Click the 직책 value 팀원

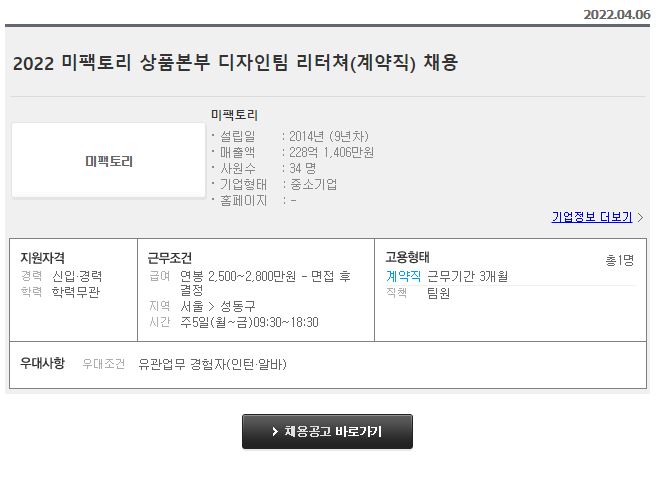click(x=438, y=293)
